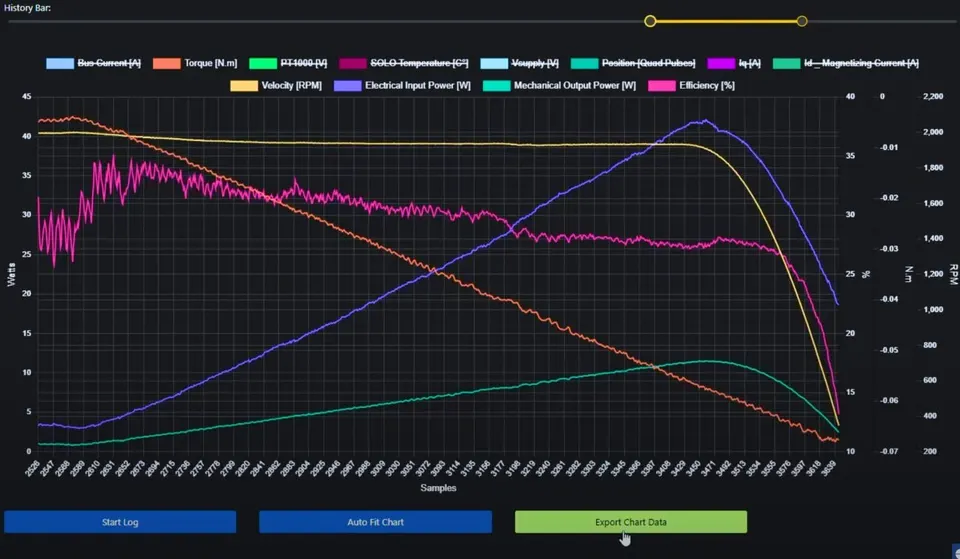Click the Bus Current light blue swatch
Viewport: 960px width, 559px height.
[x=60, y=63]
